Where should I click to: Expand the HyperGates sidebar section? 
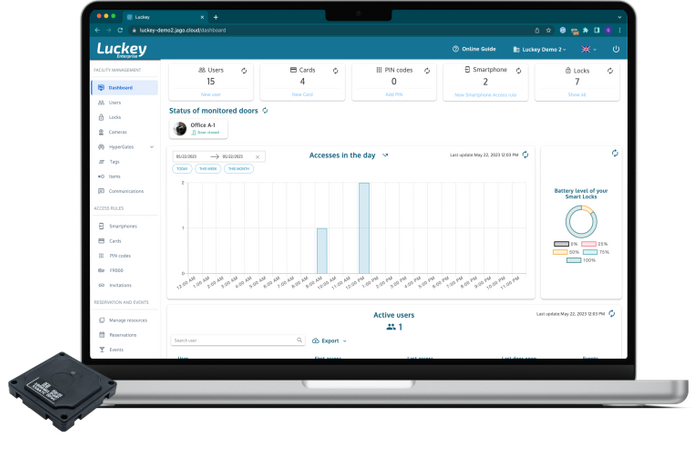151,147
